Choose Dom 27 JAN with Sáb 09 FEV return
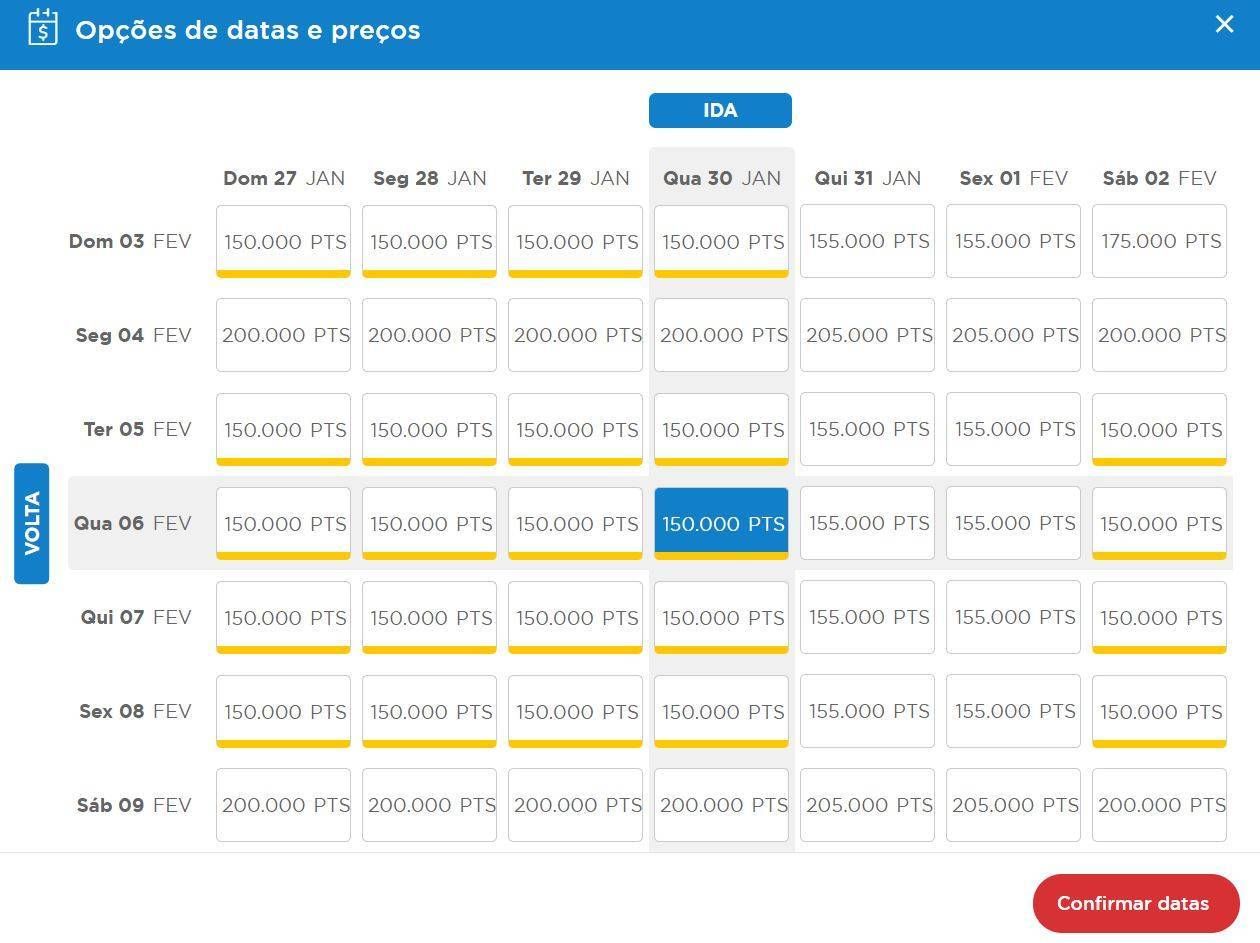This screenshot has height=943, width=1260. [x=283, y=805]
